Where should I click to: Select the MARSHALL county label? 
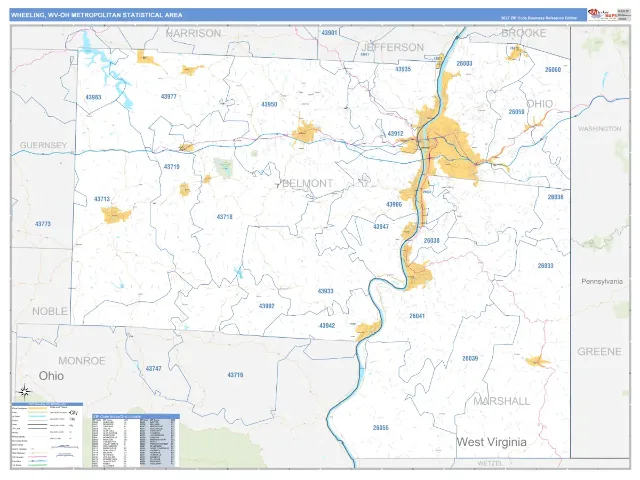pyautogui.click(x=502, y=401)
